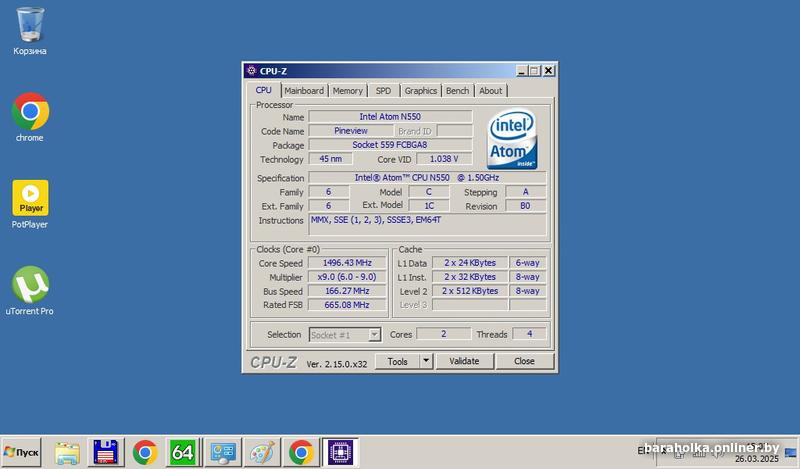Click L1 Inst. value 2 x 32 KBytes

tap(470, 277)
